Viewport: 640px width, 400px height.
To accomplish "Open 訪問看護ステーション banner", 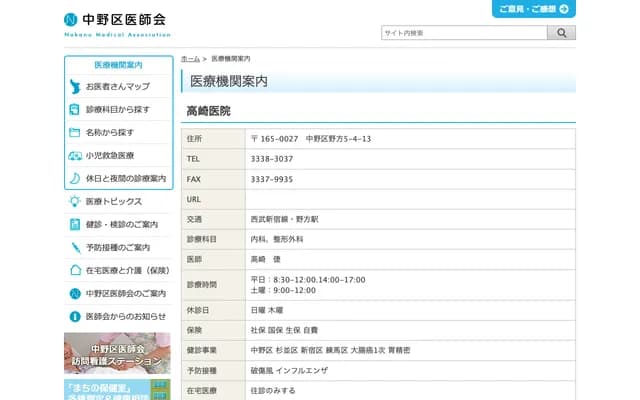I will [117, 353].
